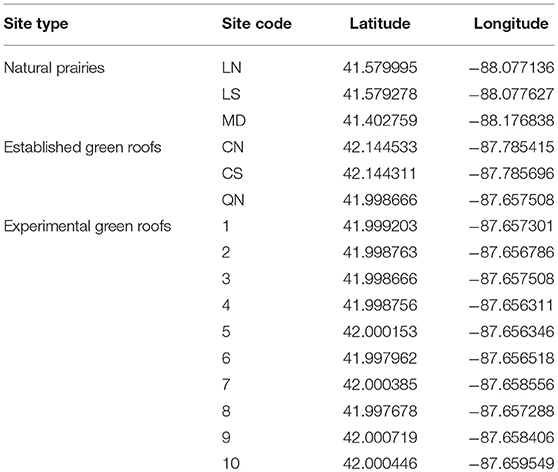
Task: Click latitude value 42.000153
Action: tap(380, 332)
